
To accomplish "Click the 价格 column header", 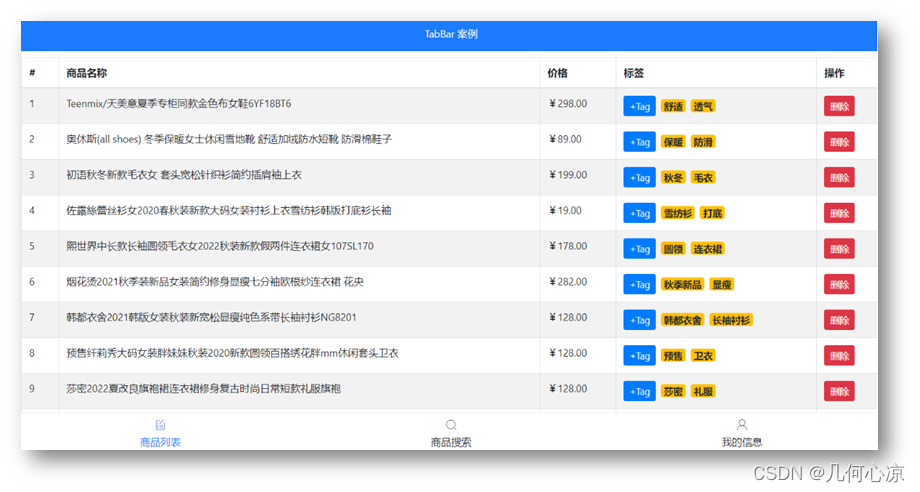I will tap(557, 73).
